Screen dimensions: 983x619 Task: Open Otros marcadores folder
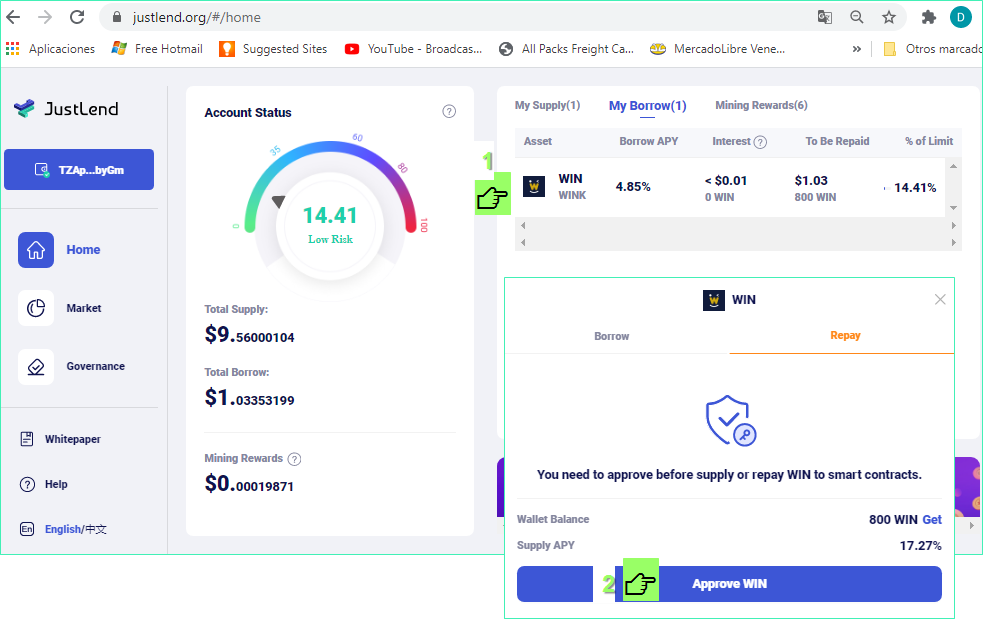click(x=932, y=49)
